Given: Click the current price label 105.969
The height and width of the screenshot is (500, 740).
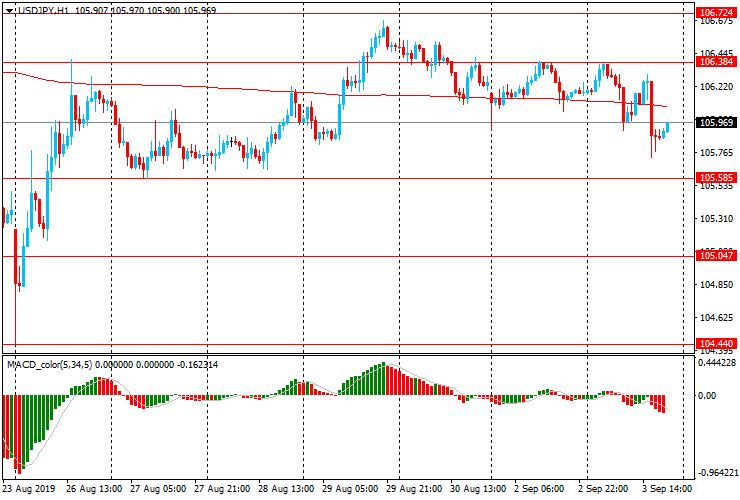Looking at the screenshot, I should click(716, 123).
